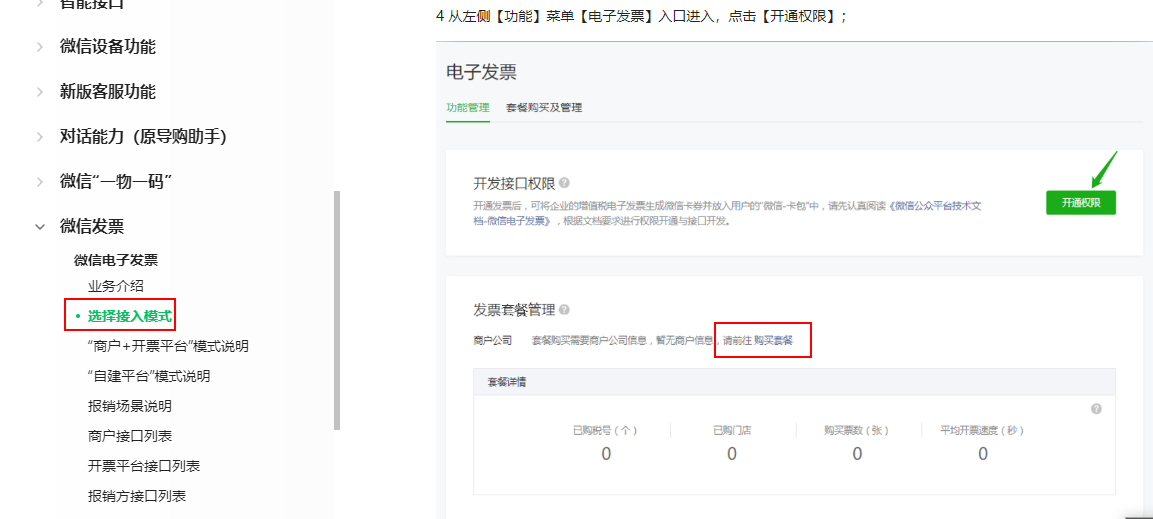
Task: Click the 购买票数（张） label
Action: (857, 431)
